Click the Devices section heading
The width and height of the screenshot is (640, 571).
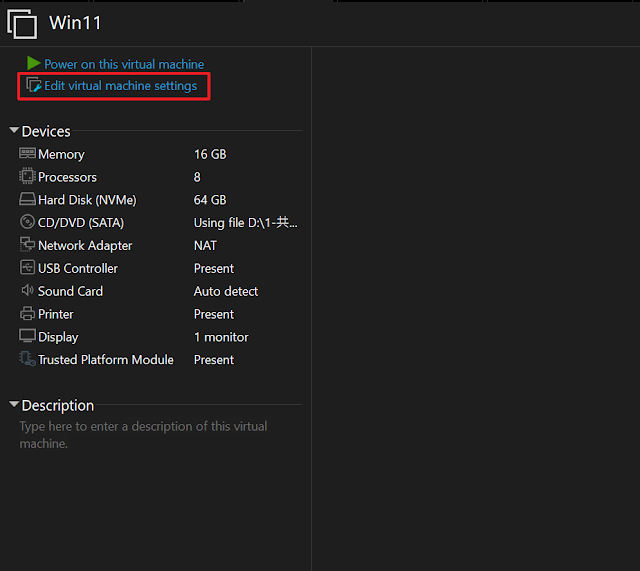point(46,131)
